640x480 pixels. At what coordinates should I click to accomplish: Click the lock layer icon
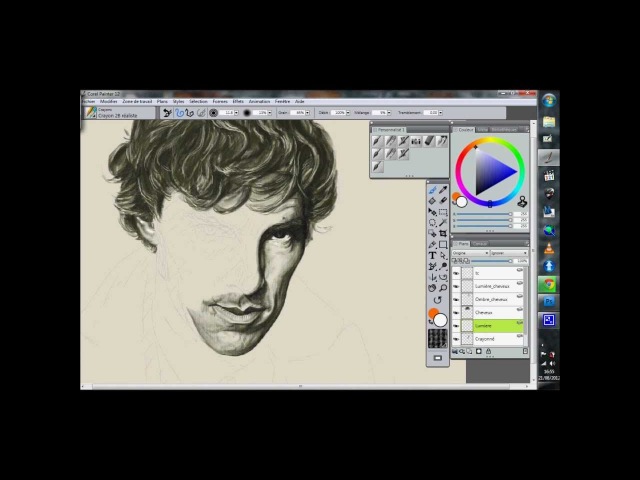488,351
